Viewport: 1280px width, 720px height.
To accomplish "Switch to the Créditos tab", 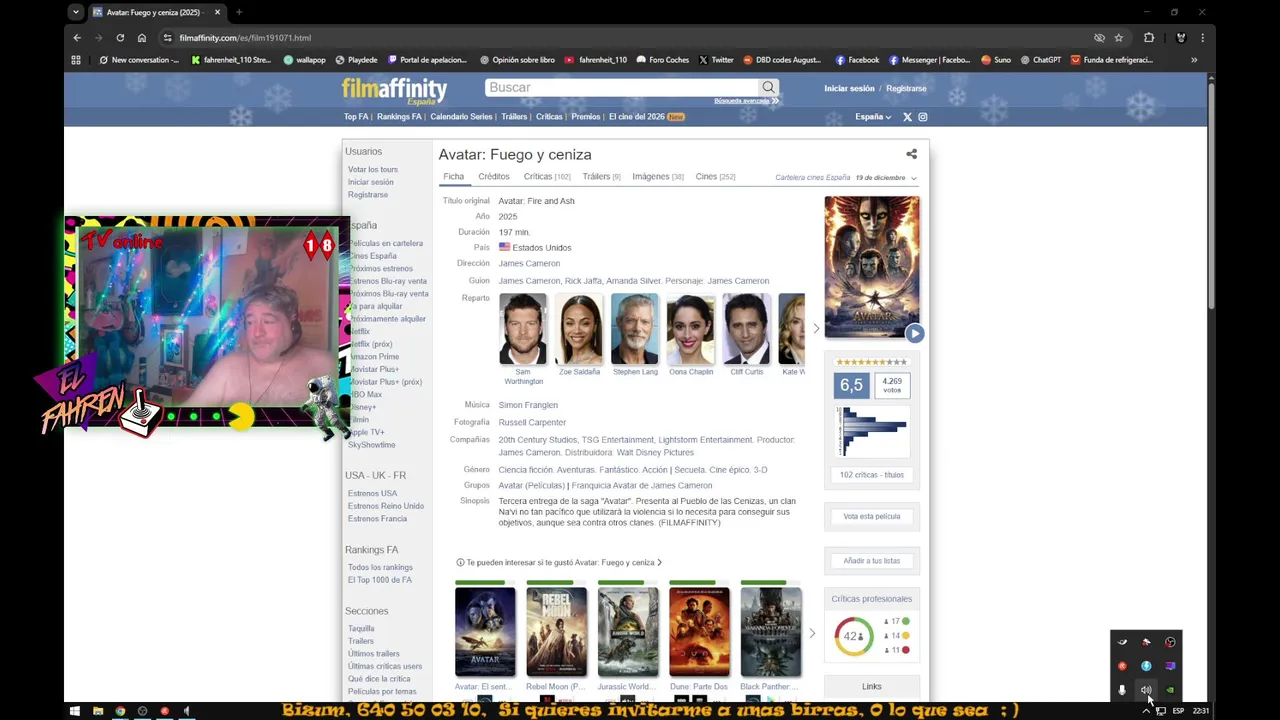I will tap(494, 177).
